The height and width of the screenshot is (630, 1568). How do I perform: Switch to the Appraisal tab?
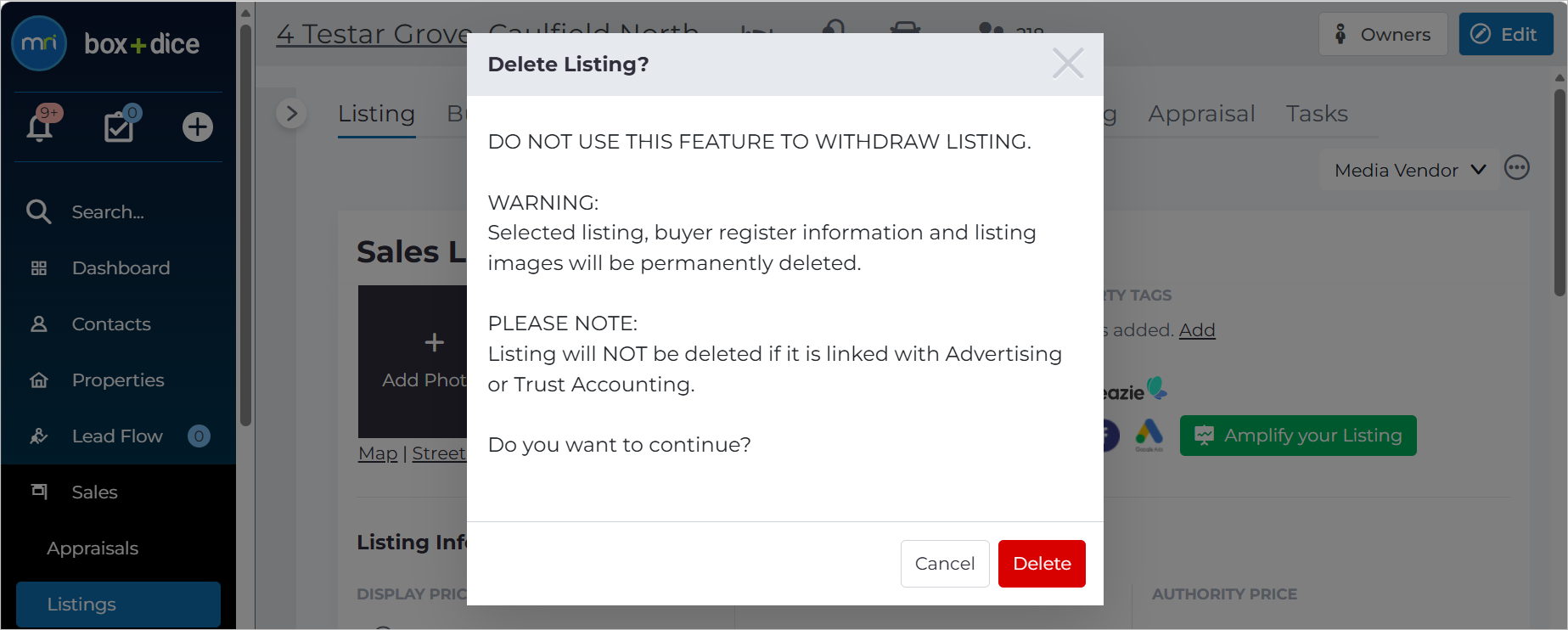click(1201, 114)
